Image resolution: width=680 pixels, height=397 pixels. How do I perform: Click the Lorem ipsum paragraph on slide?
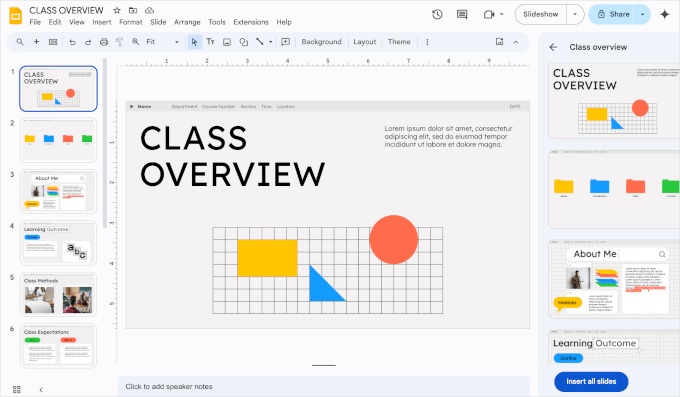(x=448, y=137)
